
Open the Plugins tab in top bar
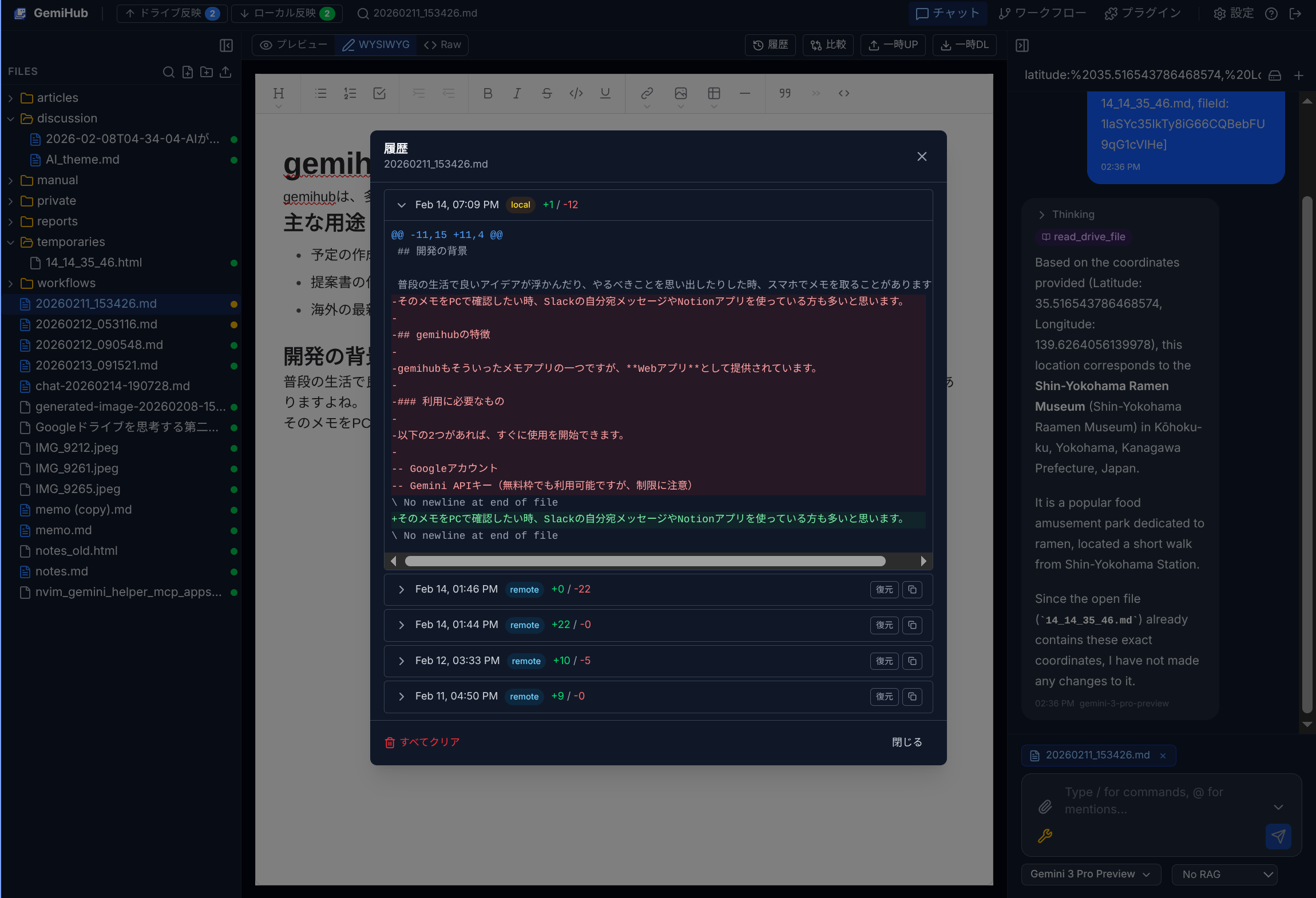(x=1143, y=13)
